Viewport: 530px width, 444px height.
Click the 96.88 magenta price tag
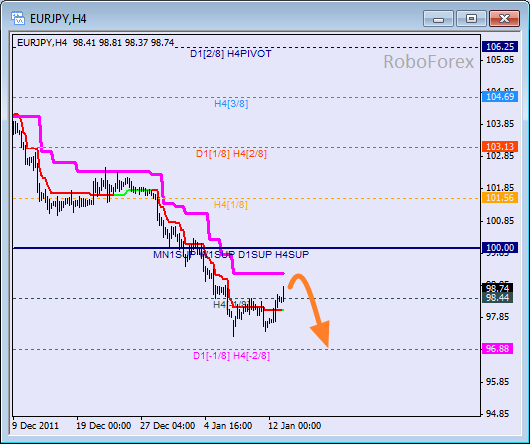pyautogui.click(x=498, y=348)
